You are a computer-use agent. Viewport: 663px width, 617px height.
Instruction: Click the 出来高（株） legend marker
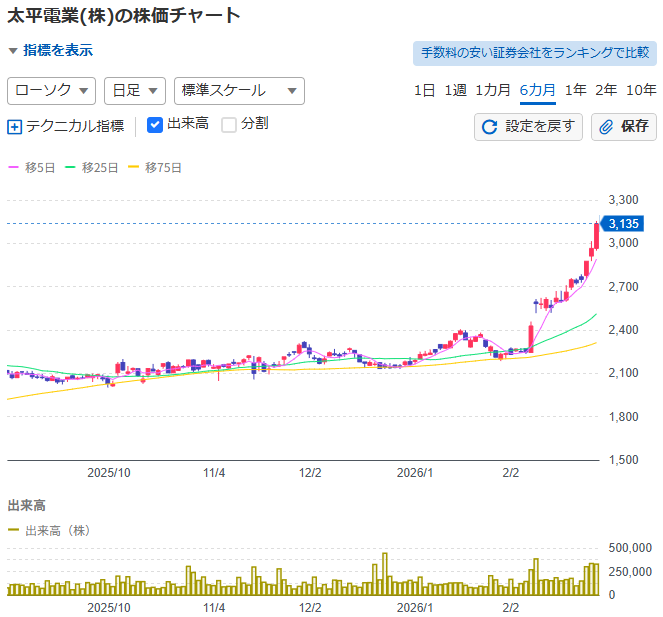point(14,531)
